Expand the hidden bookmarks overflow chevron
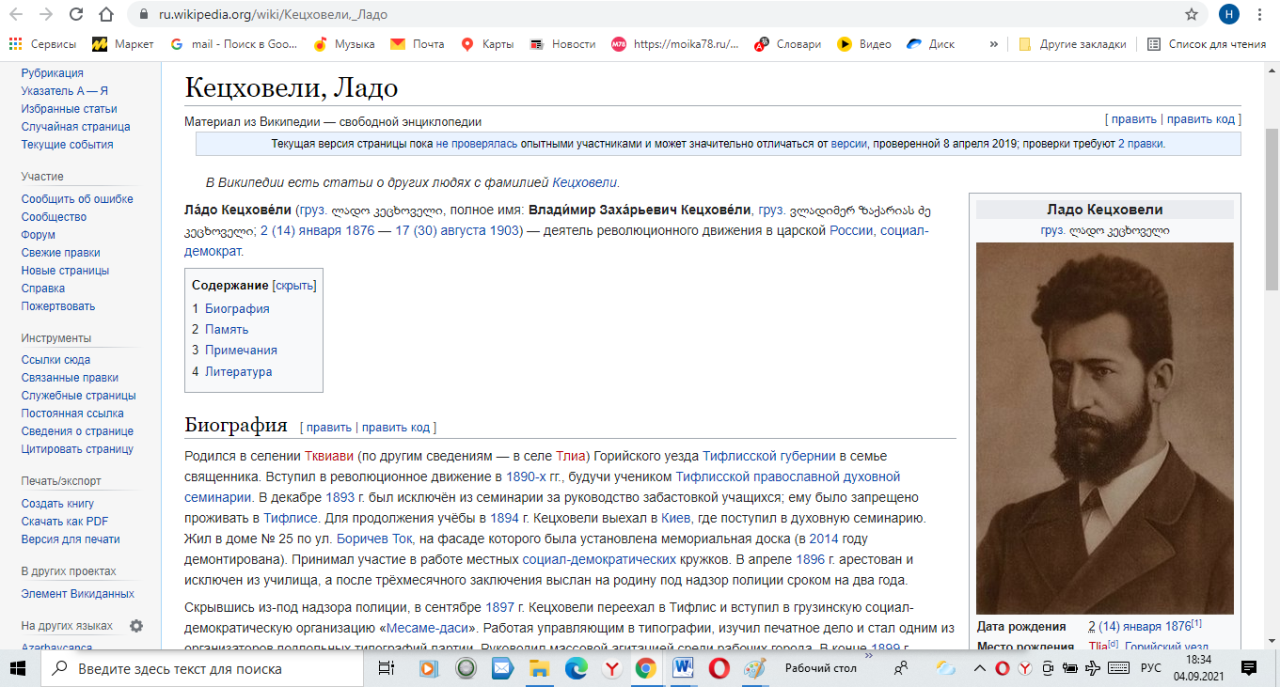Viewport: 1280px width, 687px height. pos(993,44)
